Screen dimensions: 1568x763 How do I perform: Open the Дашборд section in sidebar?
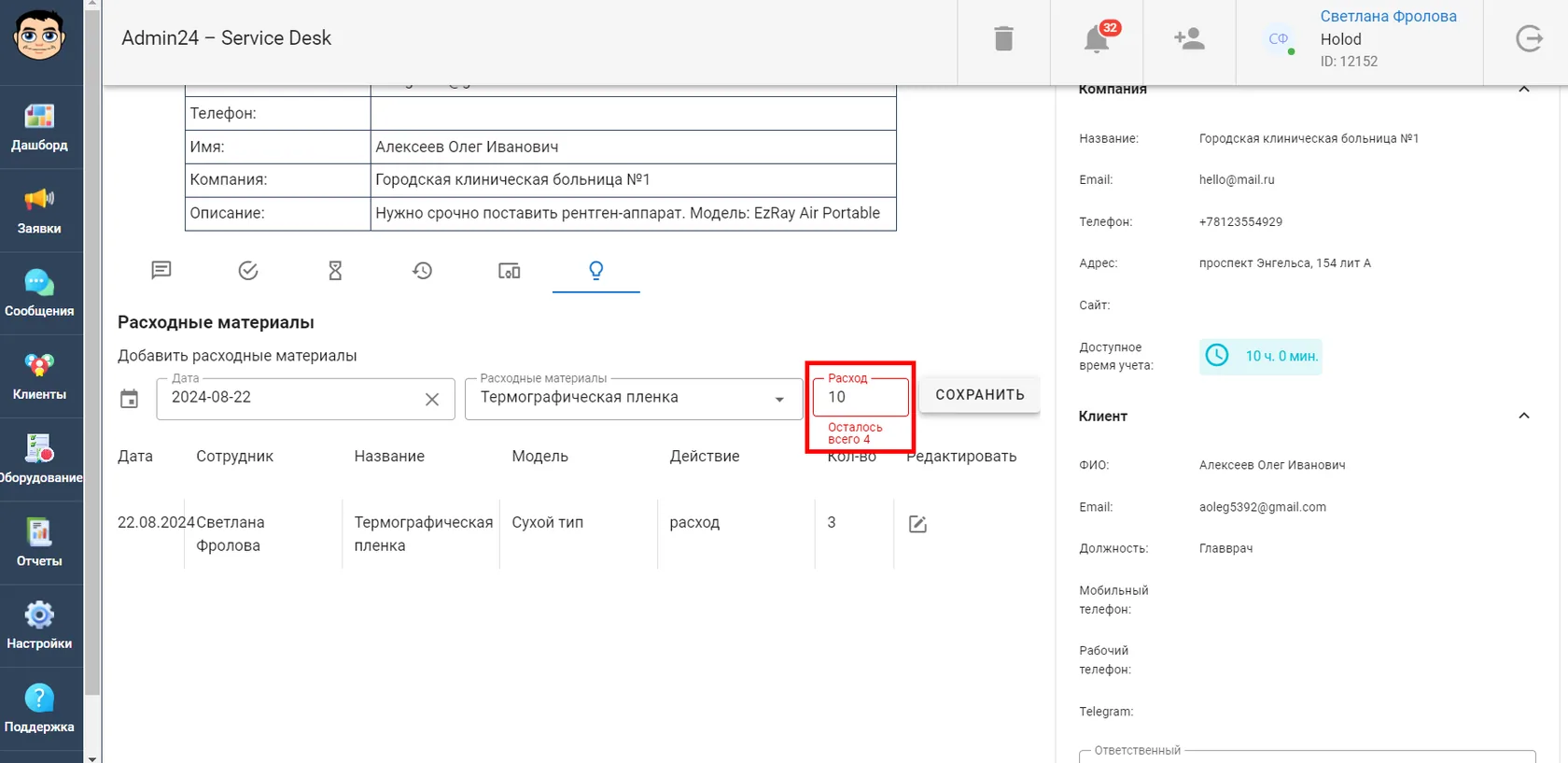click(39, 127)
